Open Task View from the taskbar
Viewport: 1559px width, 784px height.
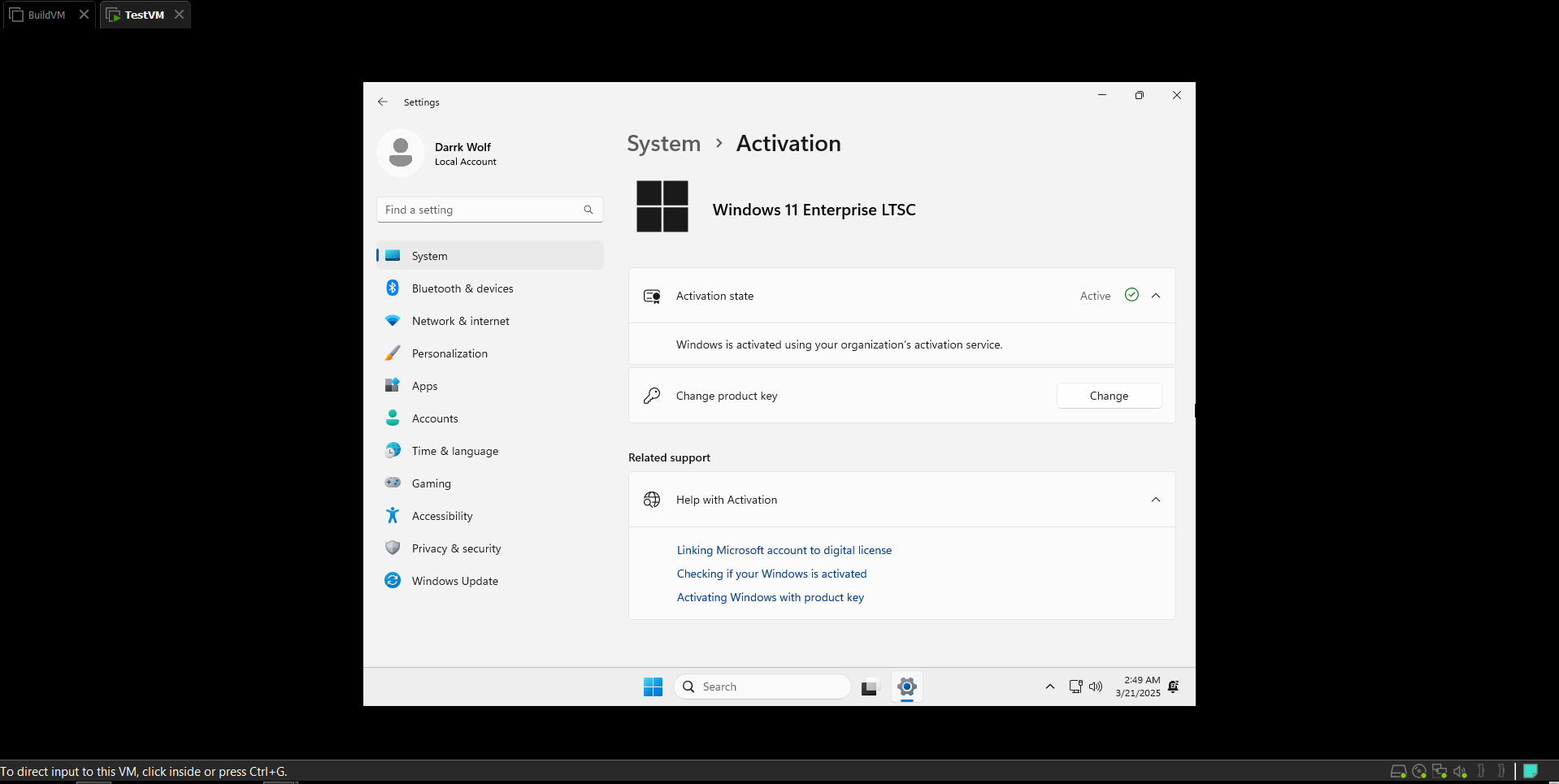point(871,687)
